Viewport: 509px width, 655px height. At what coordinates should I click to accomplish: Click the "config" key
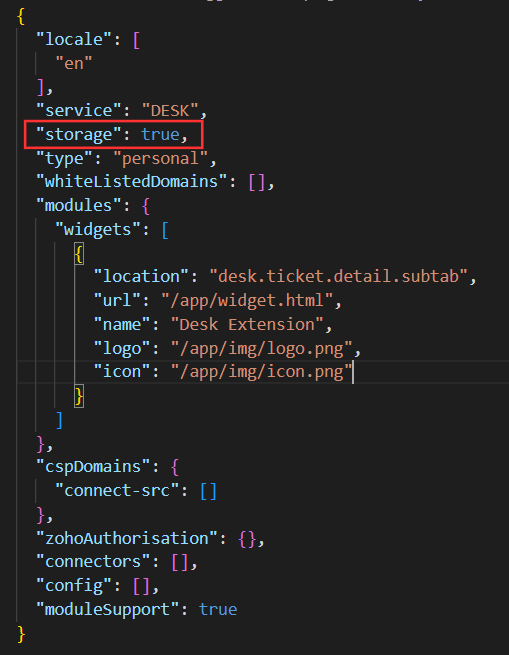click(74, 586)
